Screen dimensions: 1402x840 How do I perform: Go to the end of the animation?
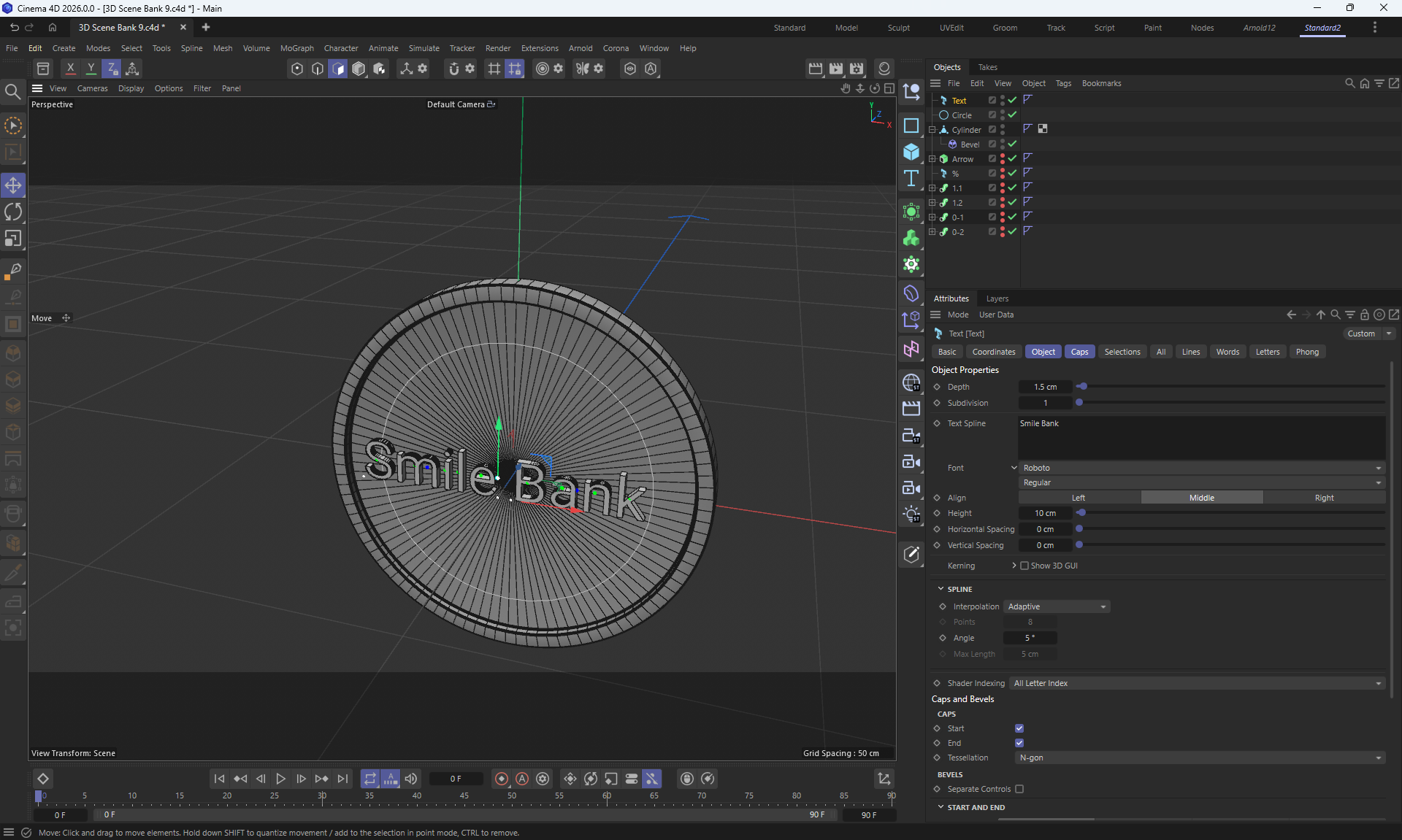tap(342, 779)
